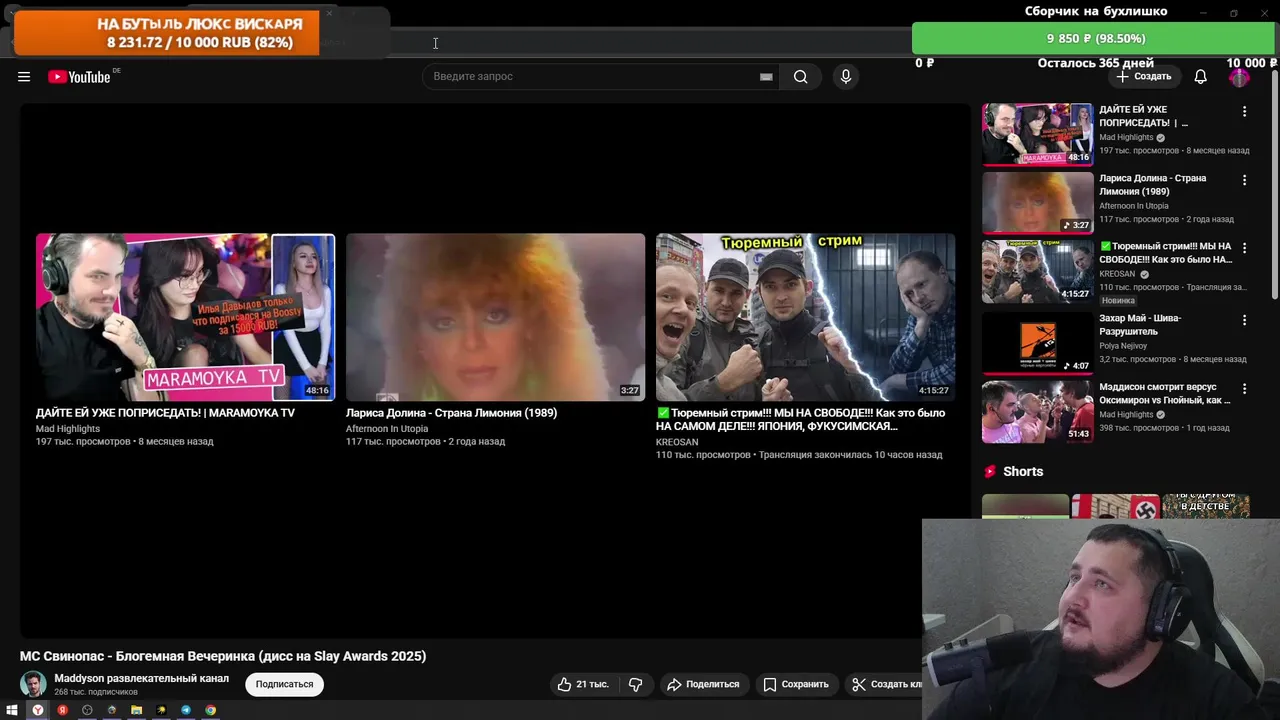Open the title 'ДАЙТЕ ЕЙ УЖЕ ПОПРИСЕДАТЬ! | MARAMOYKA TV'

165,413
